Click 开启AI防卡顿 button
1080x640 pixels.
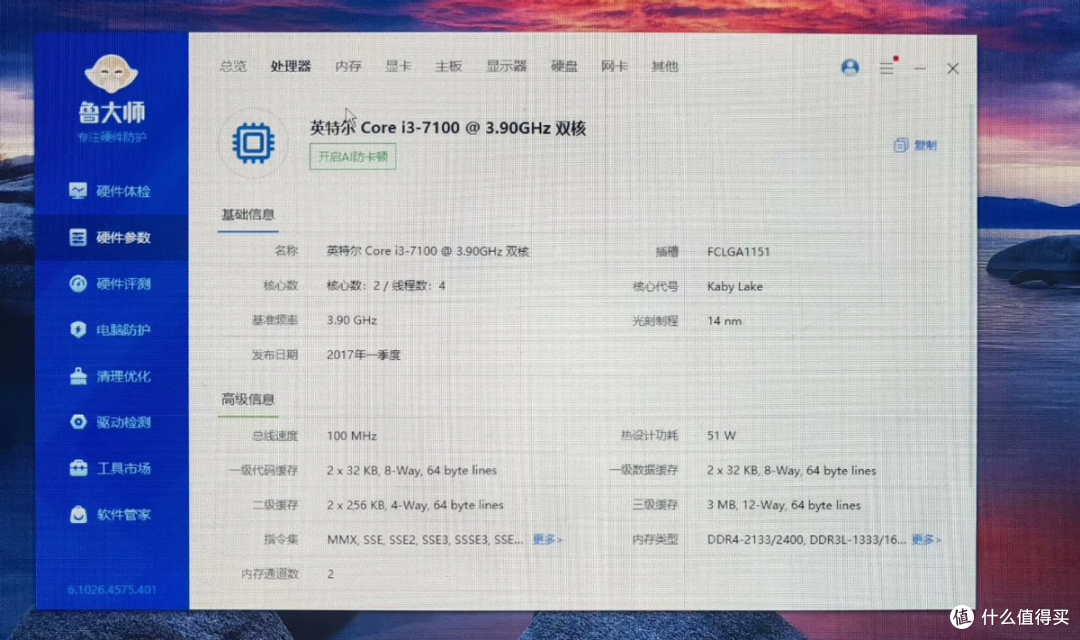pyautogui.click(x=353, y=156)
